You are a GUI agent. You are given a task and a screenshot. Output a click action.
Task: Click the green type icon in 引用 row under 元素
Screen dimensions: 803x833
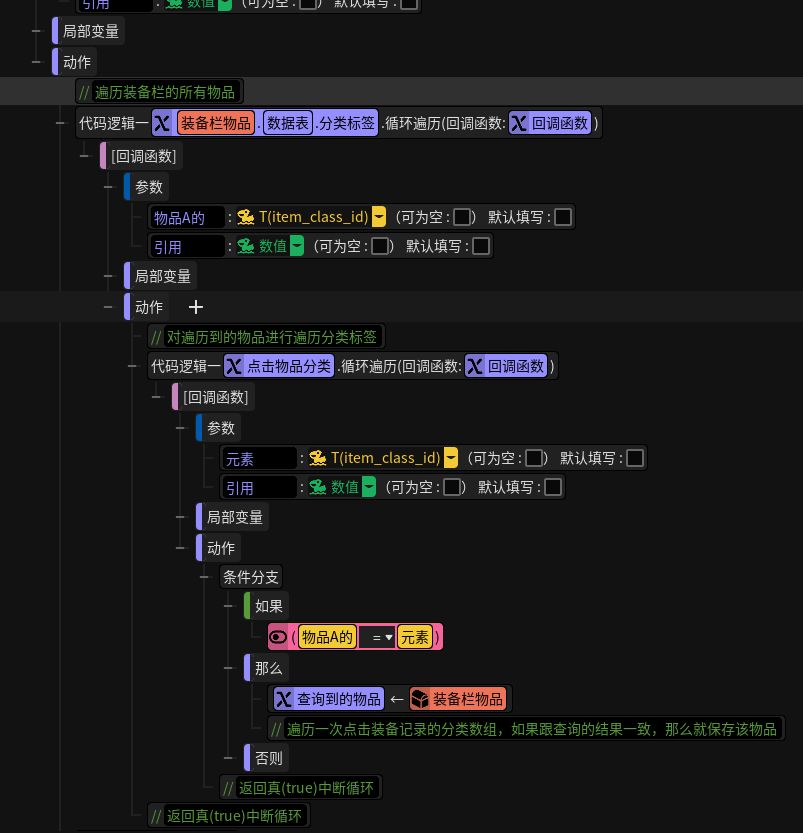tap(318, 487)
